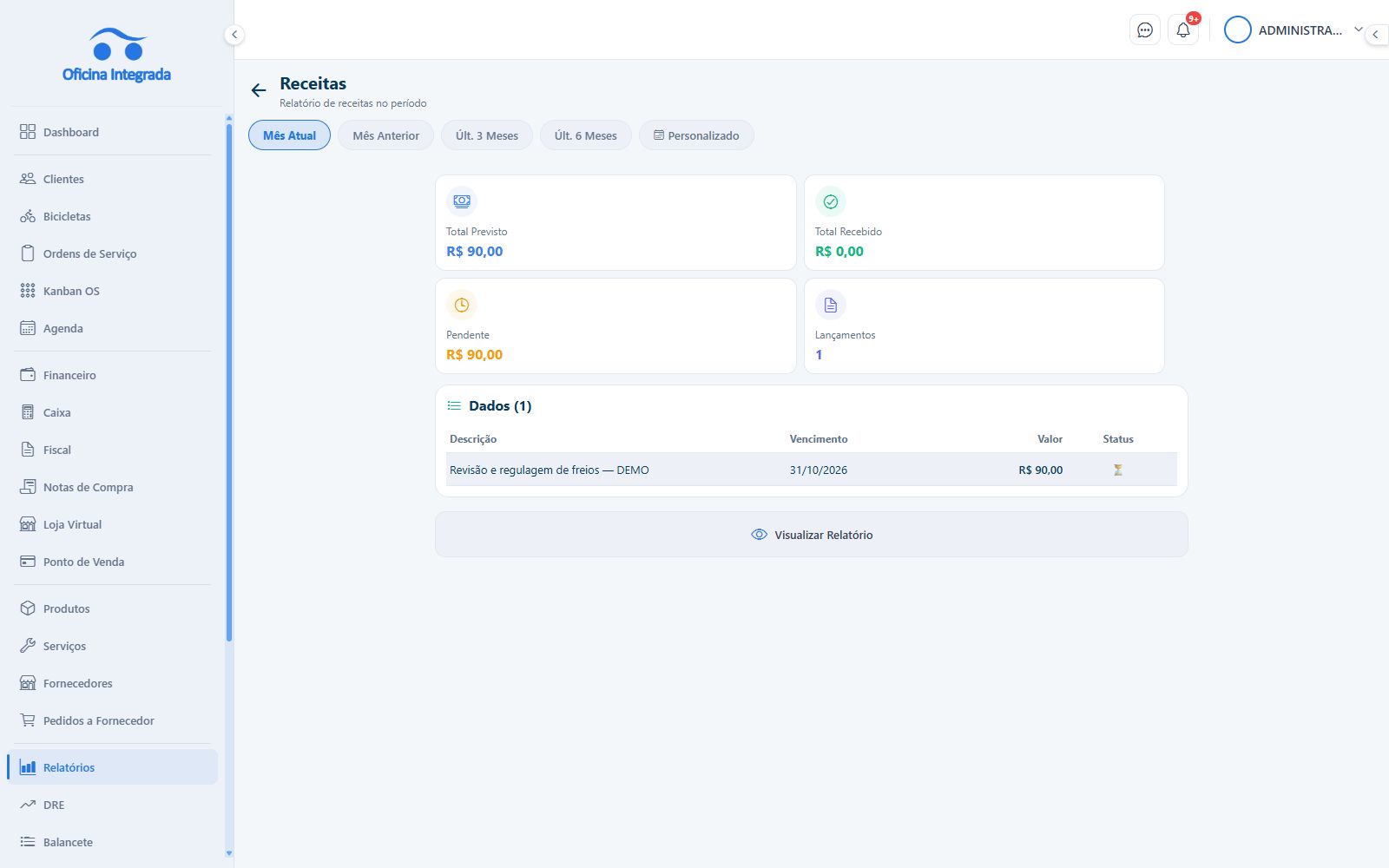Image resolution: width=1389 pixels, height=868 pixels.
Task: Open Loja Virtual in the sidebar
Action: click(x=112, y=524)
